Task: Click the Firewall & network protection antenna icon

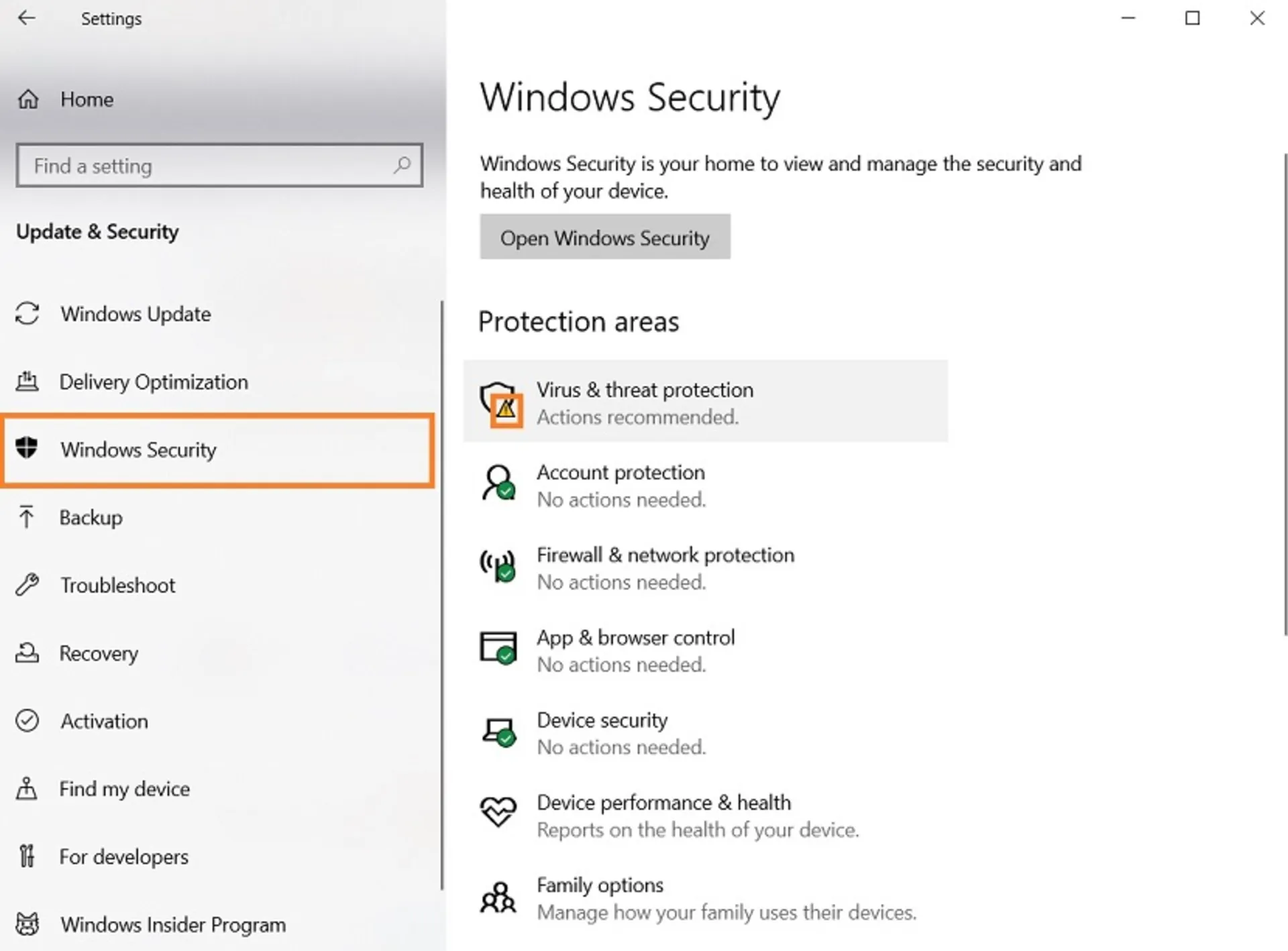Action: (498, 566)
